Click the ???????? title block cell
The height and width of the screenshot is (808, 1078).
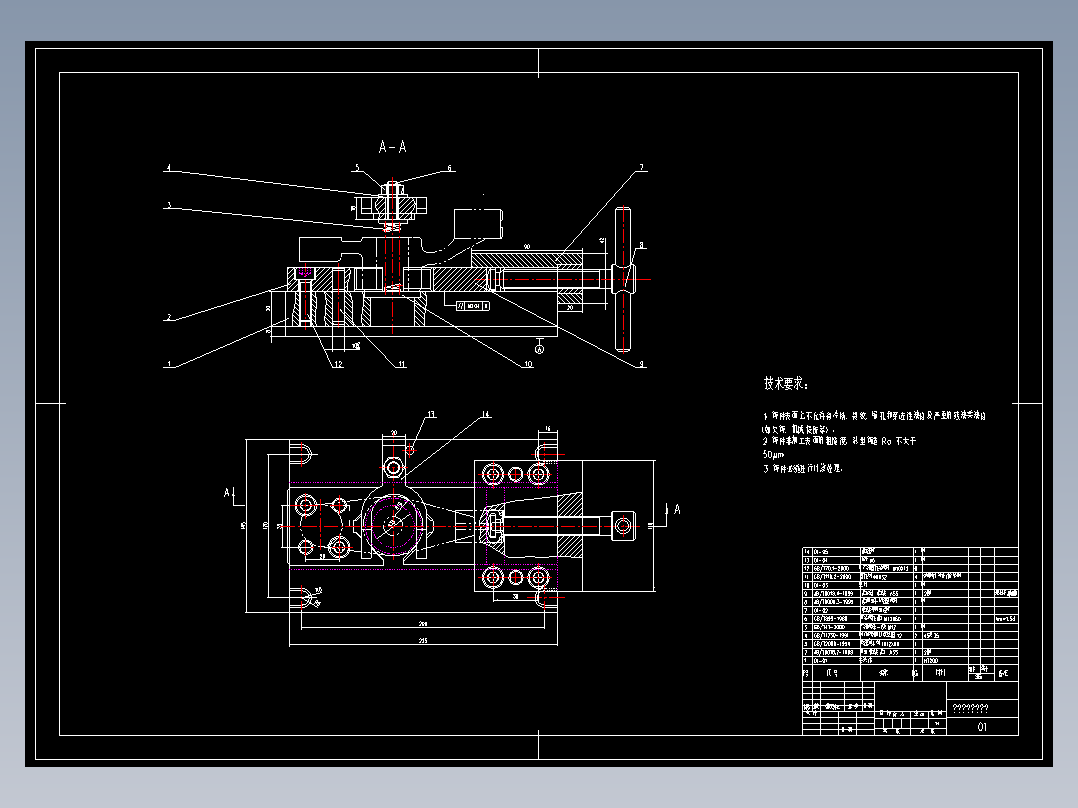click(x=971, y=708)
